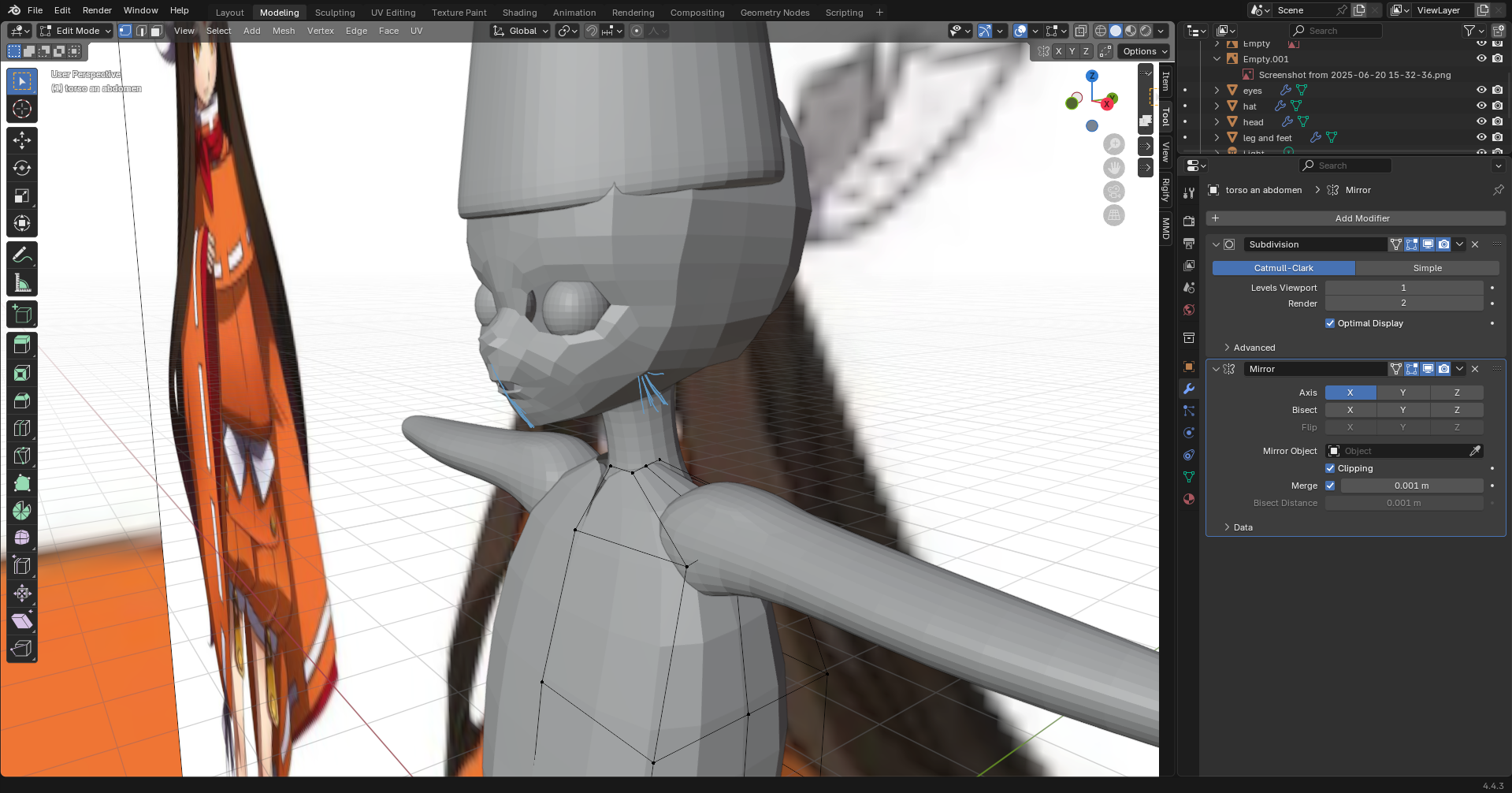The height and width of the screenshot is (793, 1512).
Task: Open the Edit Mode dropdown
Action: (76, 31)
